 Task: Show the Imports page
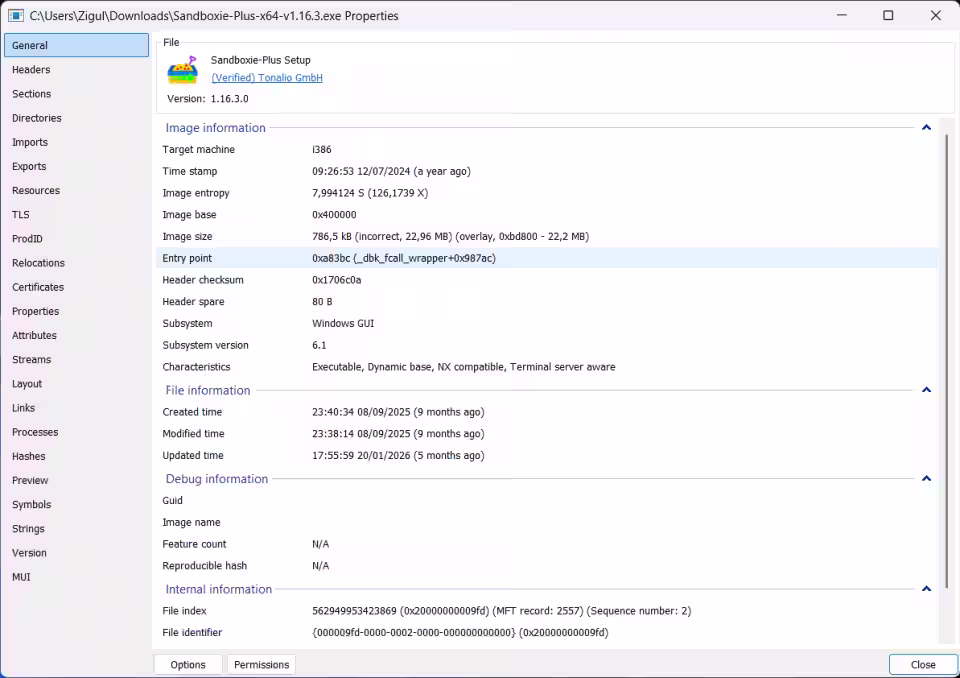[77, 142]
